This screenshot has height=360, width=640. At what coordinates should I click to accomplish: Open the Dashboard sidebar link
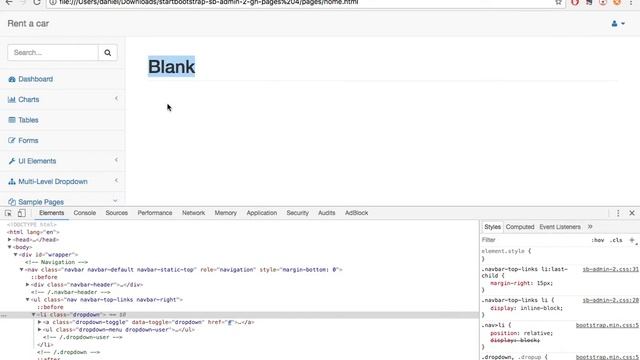[x=35, y=79]
